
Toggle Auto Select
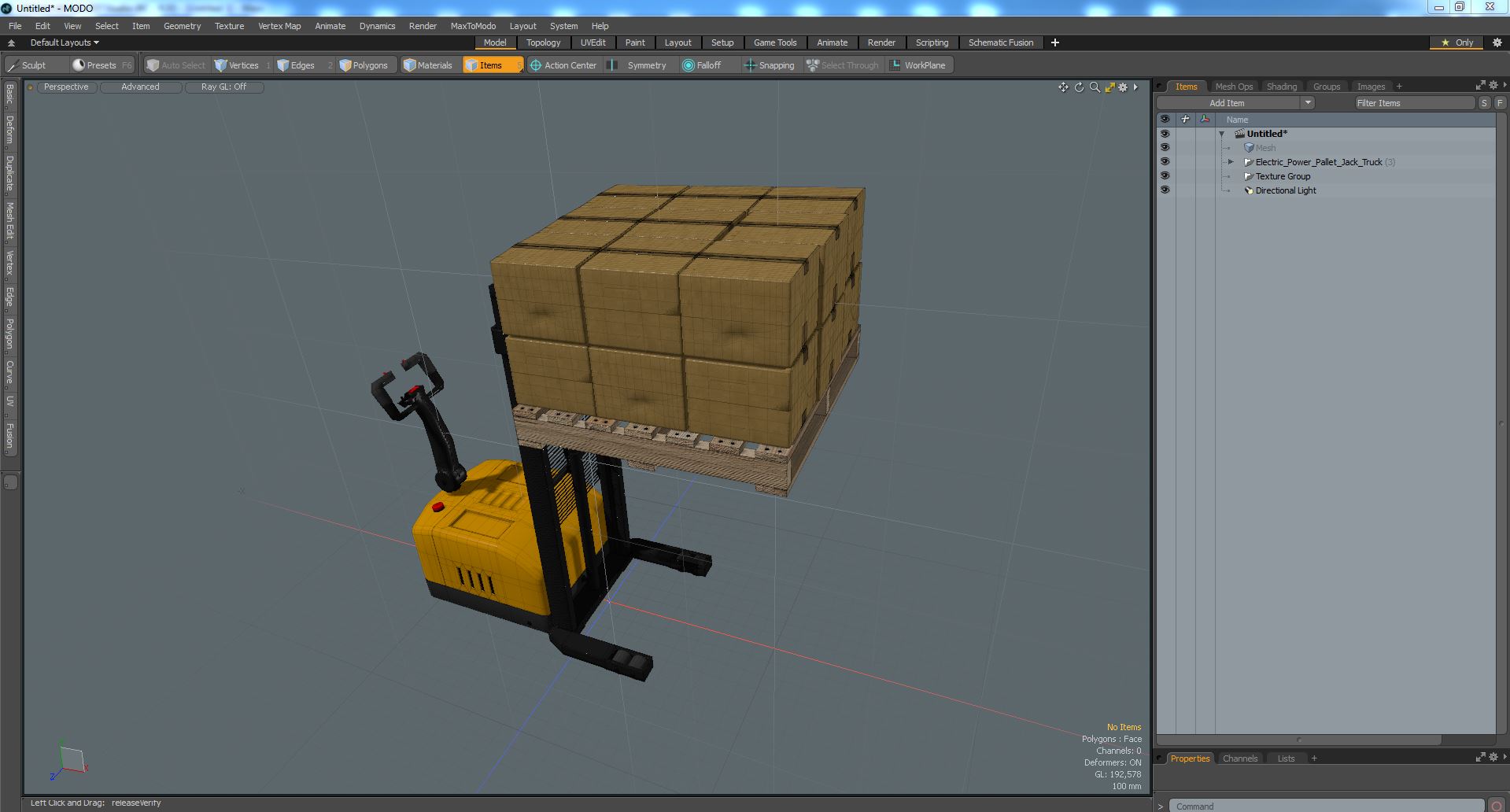176,65
